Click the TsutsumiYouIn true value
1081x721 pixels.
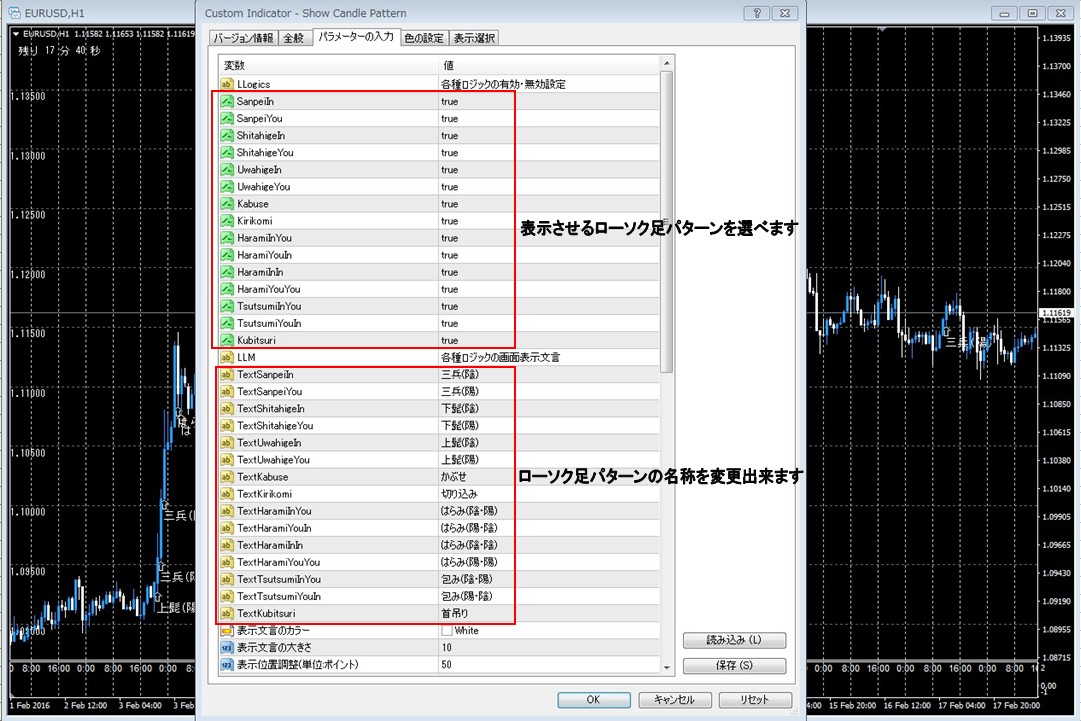[449, 323]
